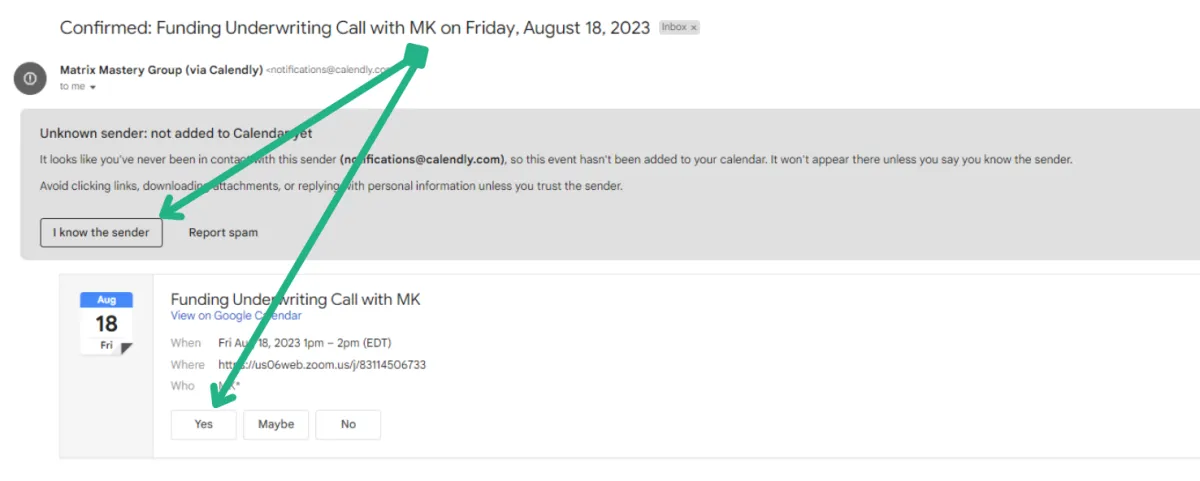Click sender name Matrix Mastery Group (via Calendly)
This screenshot has height=481, width=1200.
coord(161,70)
